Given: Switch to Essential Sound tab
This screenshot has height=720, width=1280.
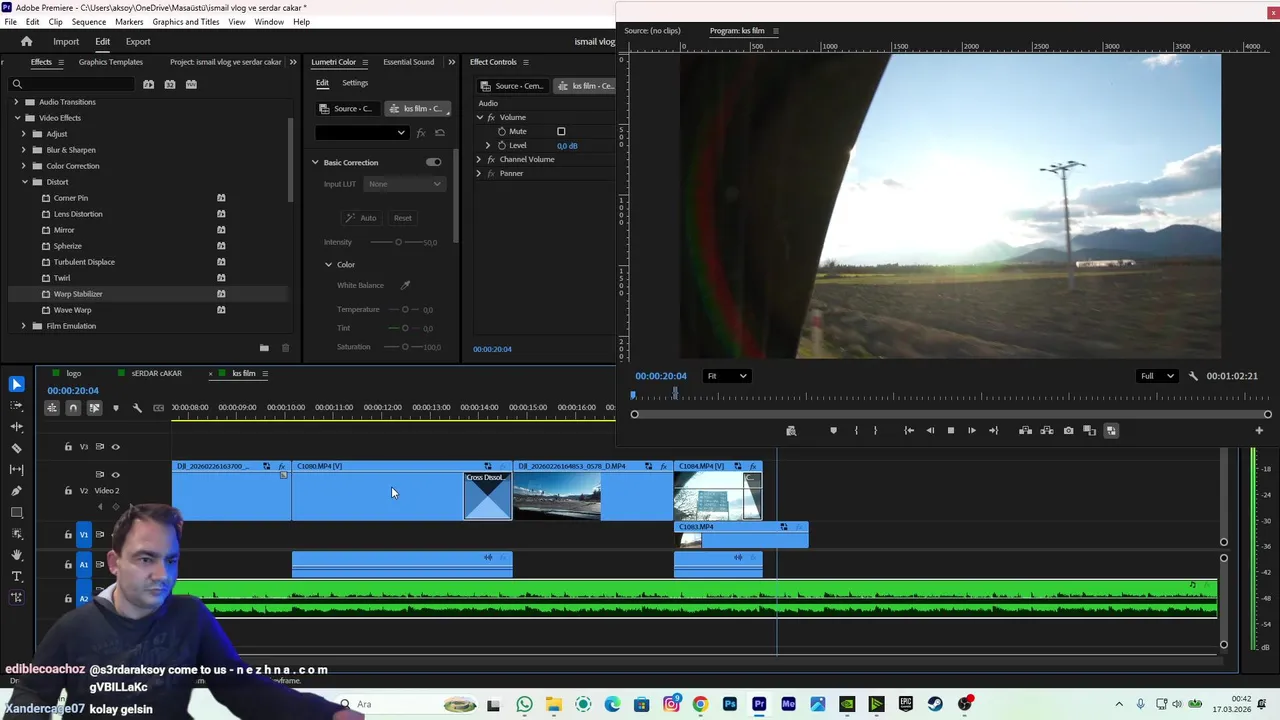Looking at the screenshot, I should (408, 62).
